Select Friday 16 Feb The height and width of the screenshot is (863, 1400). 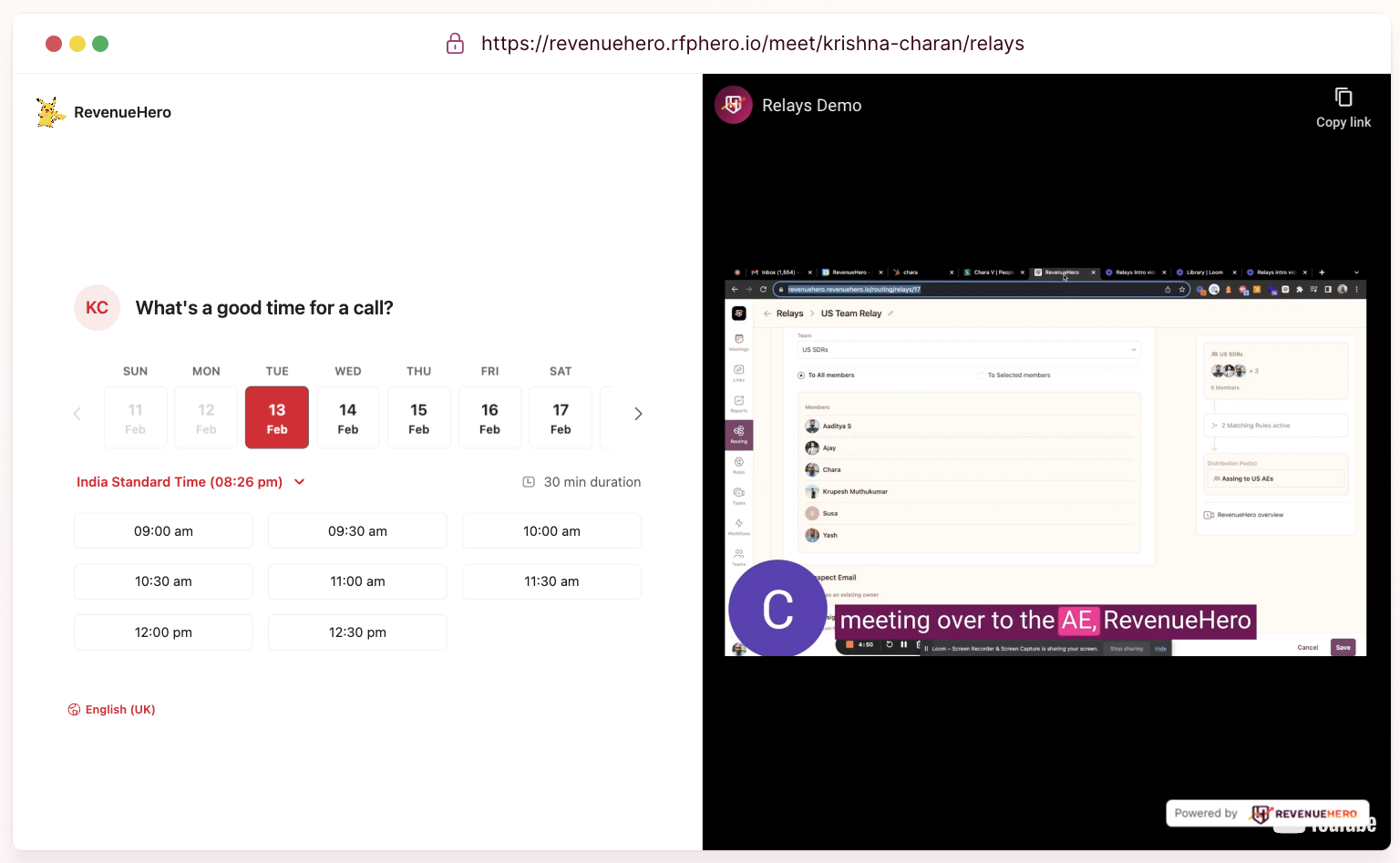coord(490,417)
